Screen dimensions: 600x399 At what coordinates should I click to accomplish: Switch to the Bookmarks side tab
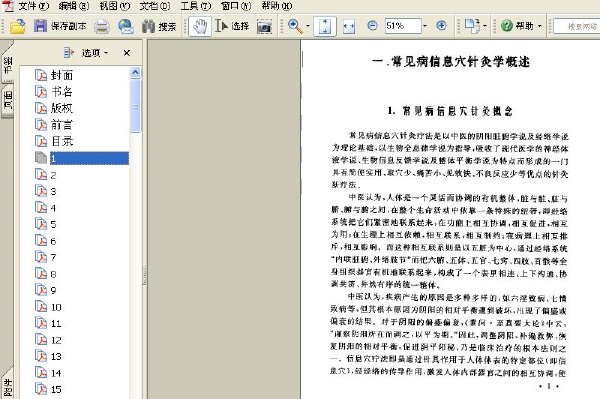(8, 65)
